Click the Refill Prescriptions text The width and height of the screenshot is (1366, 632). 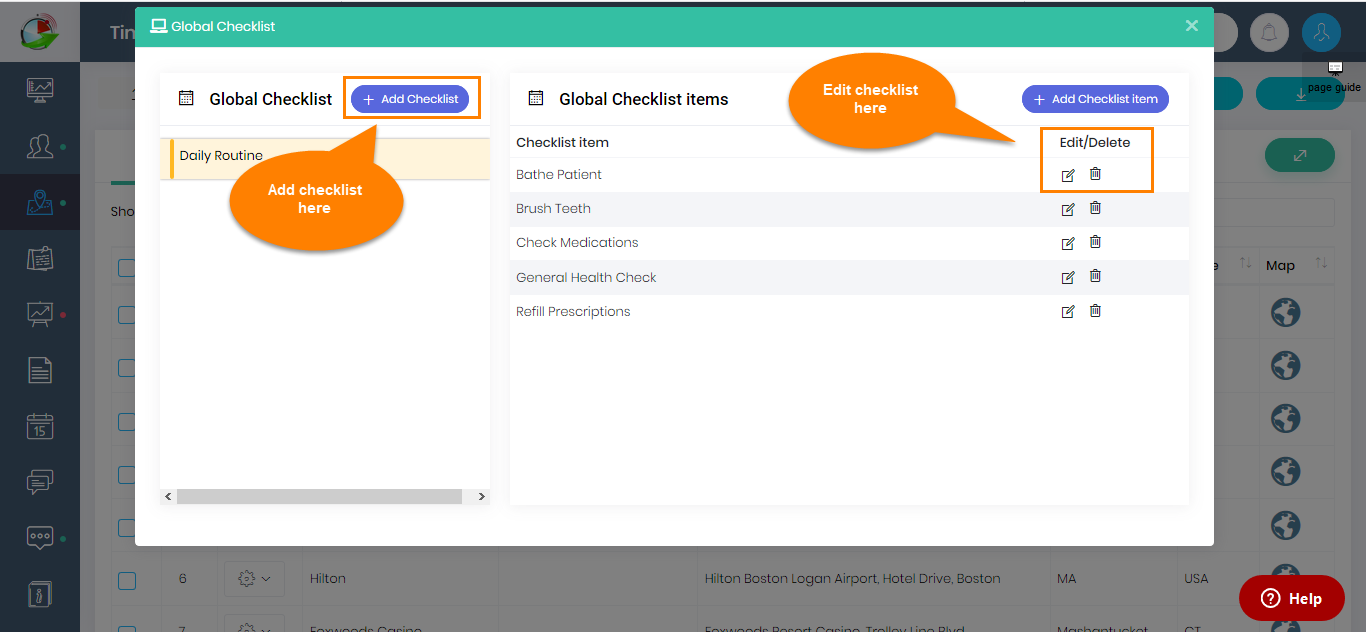(573, 312)
